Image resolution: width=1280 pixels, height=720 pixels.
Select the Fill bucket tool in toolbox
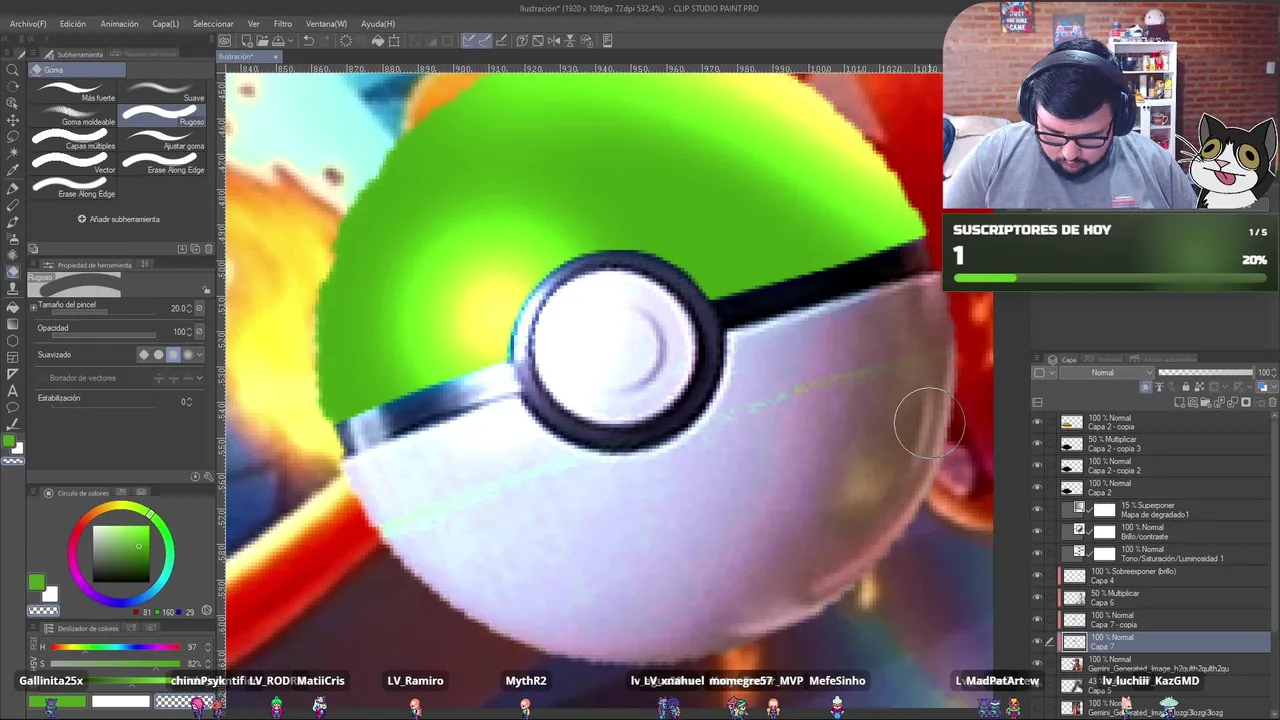coord(13,307)
